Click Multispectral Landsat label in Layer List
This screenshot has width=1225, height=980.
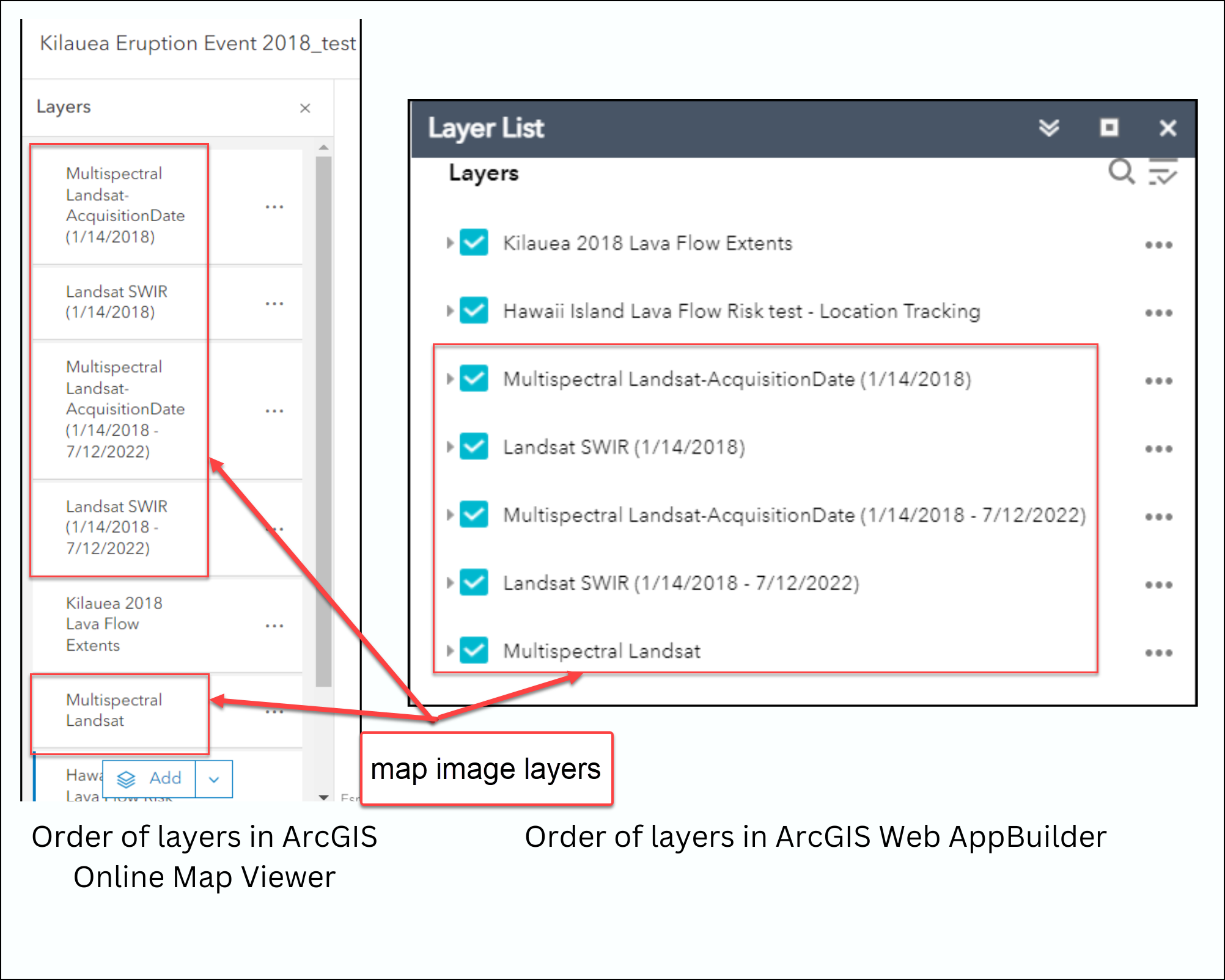[601, 651]
